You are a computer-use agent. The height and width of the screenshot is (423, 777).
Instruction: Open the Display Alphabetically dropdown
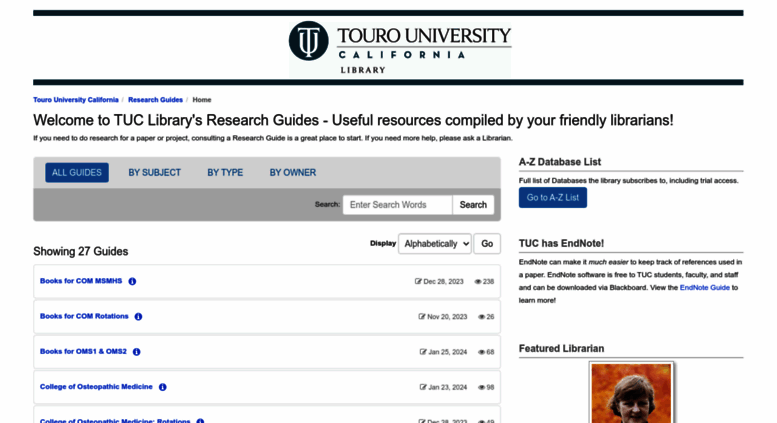[x=435, y=244]
